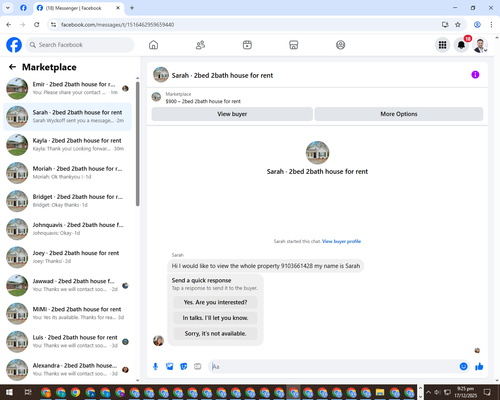This screenshot has height=400, width=500.
Task: Choose a sticker icon
Action: click(184, 367)
